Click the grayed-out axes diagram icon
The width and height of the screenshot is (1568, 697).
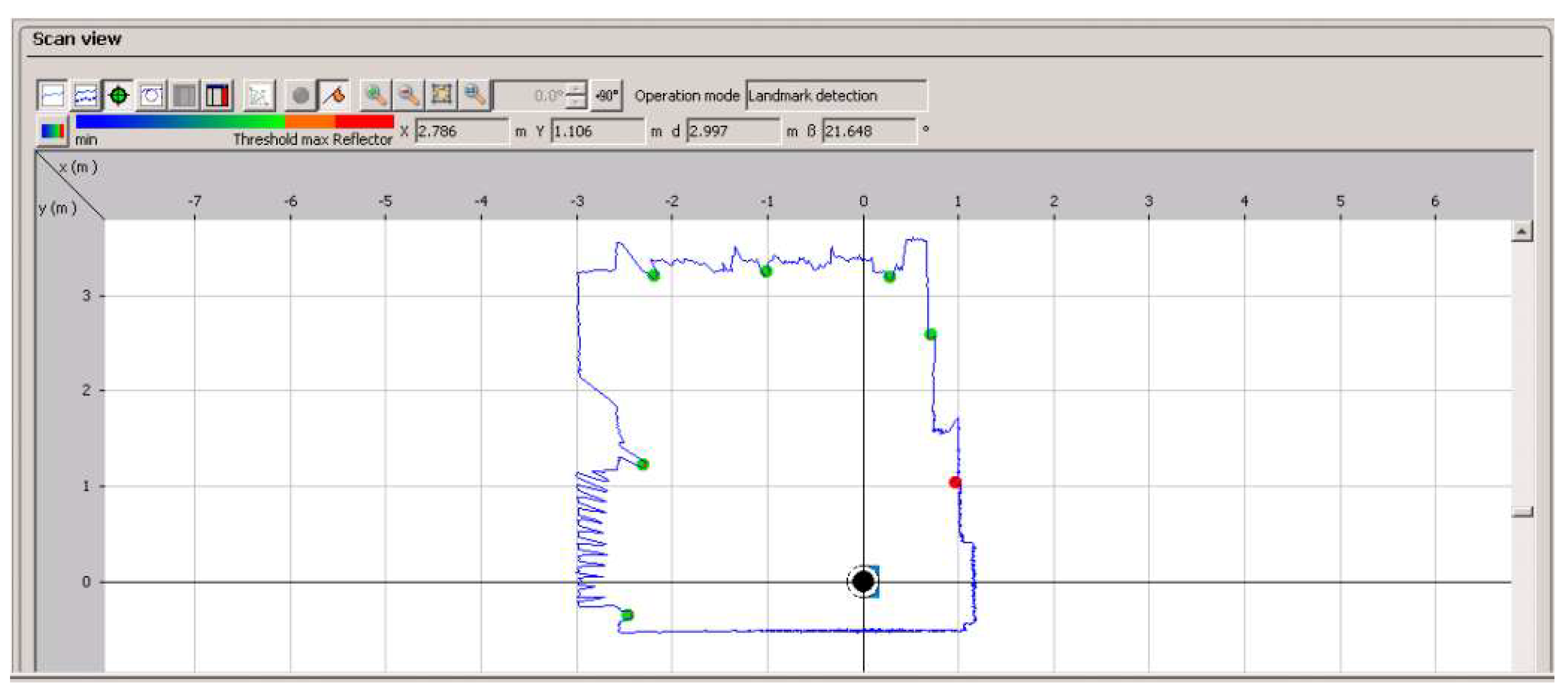[x=259, y=95]
